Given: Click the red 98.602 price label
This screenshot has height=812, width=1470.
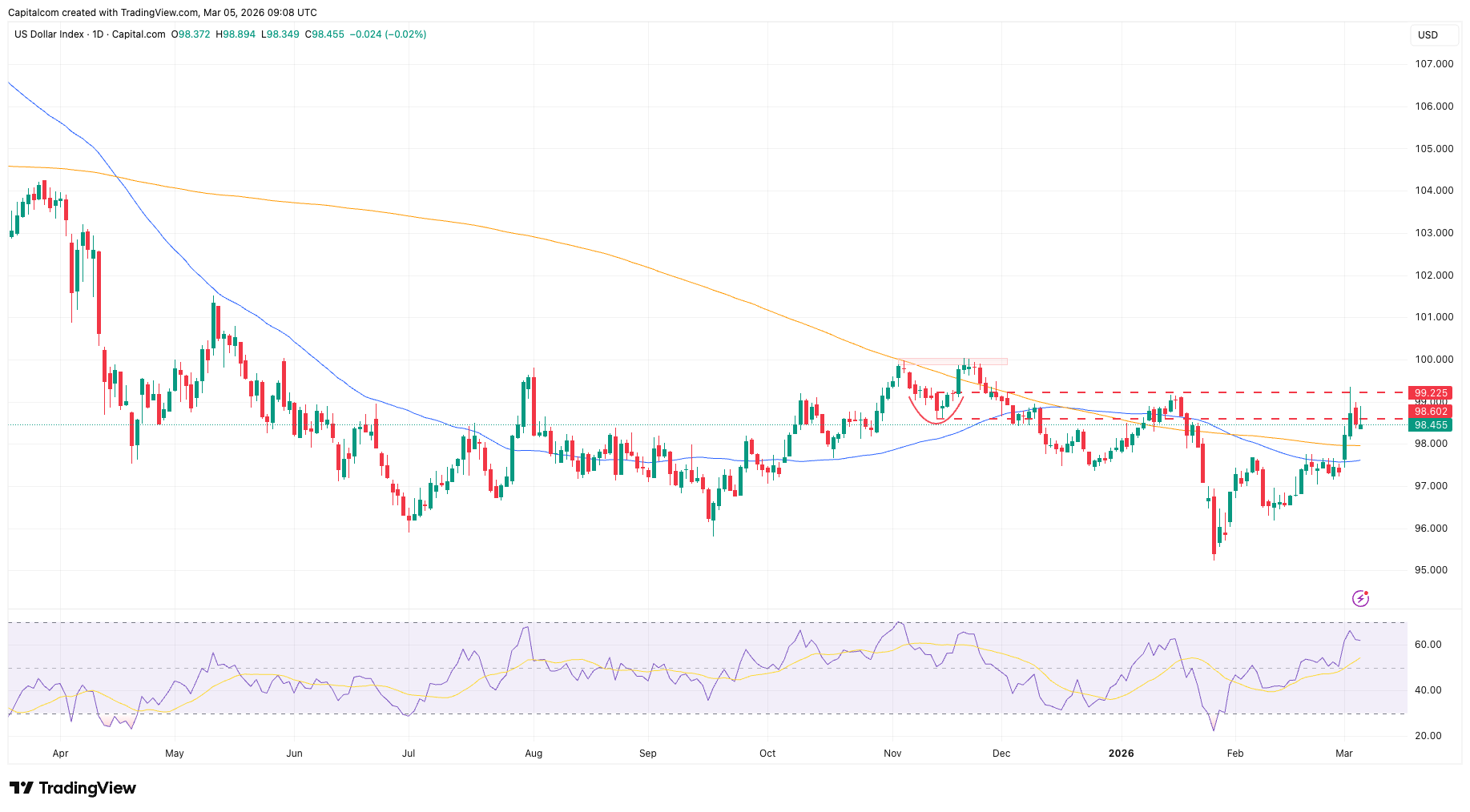Looking at the screenshot, I should pos(1431,412).
